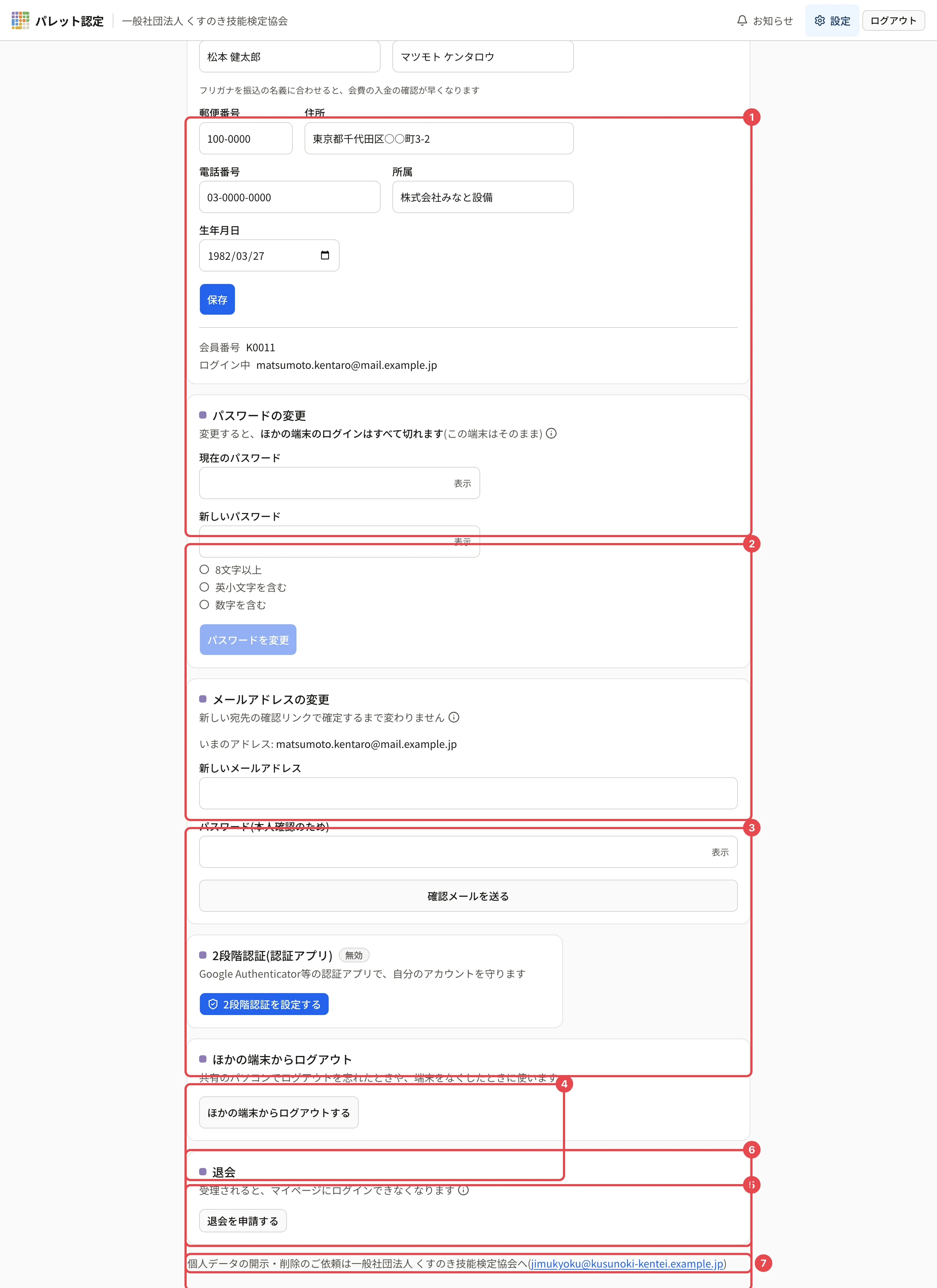Focus the 住所 address field

tap(439, 139)
